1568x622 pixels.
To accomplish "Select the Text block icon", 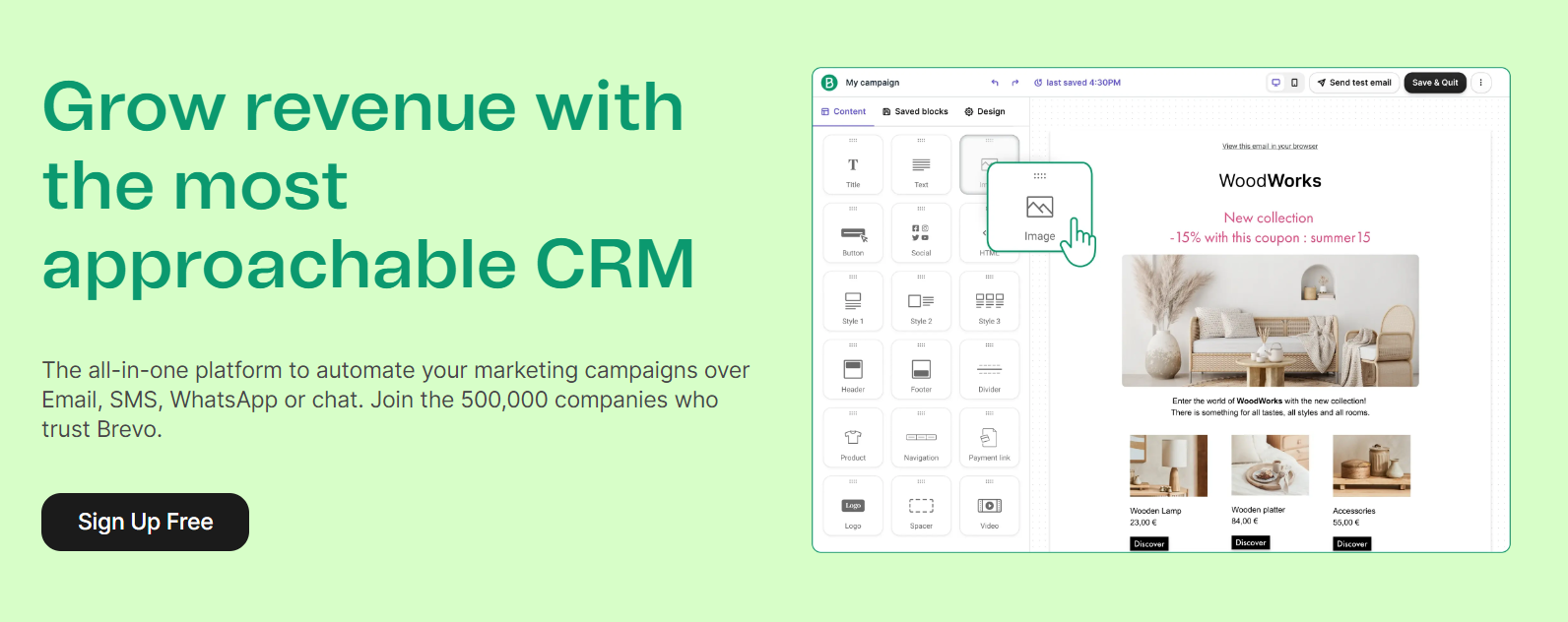I will coord(921,165).
